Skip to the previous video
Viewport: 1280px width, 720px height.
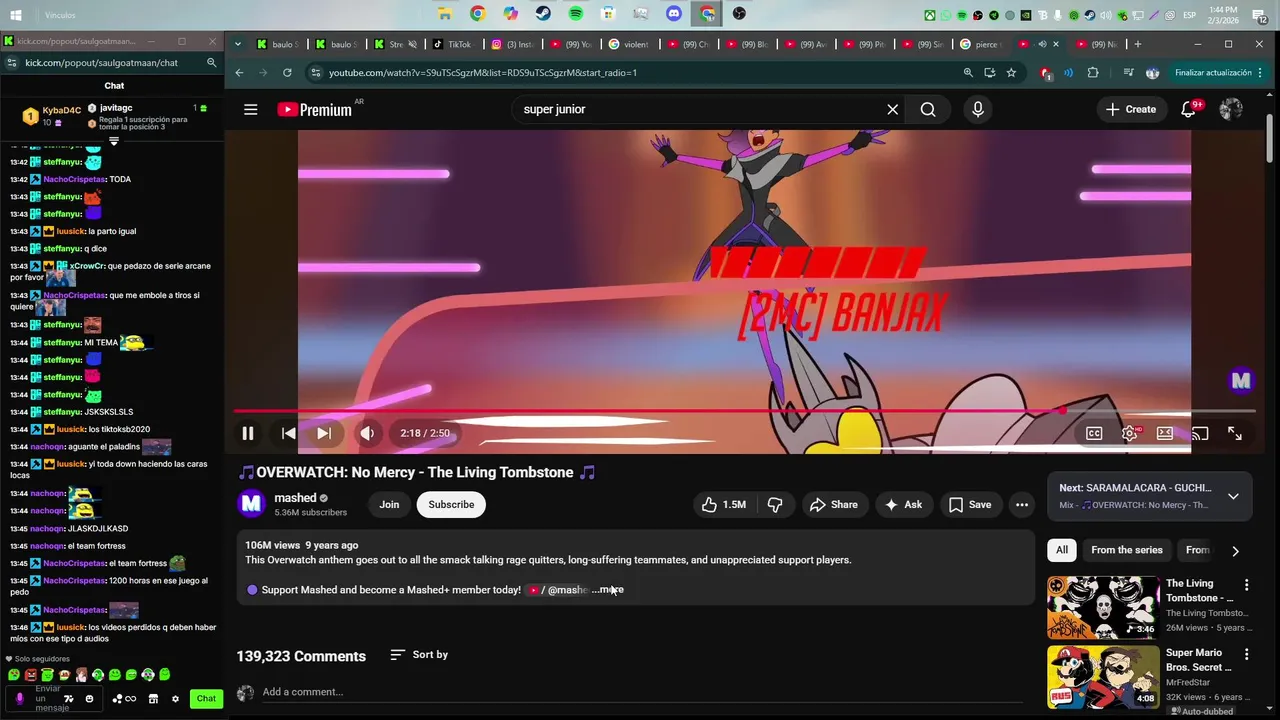(288, 433)
